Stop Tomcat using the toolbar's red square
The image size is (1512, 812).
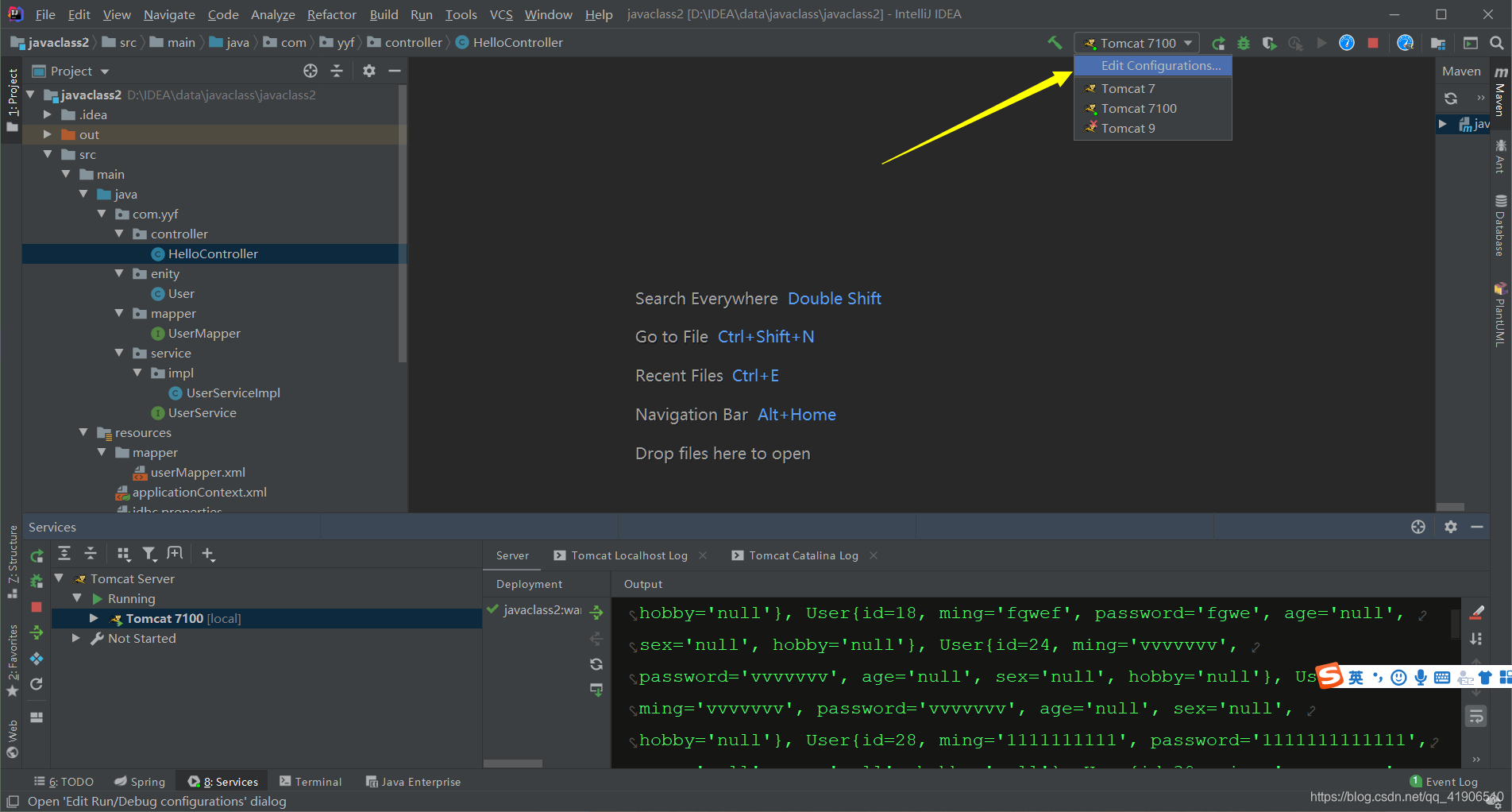point(1373,43)
